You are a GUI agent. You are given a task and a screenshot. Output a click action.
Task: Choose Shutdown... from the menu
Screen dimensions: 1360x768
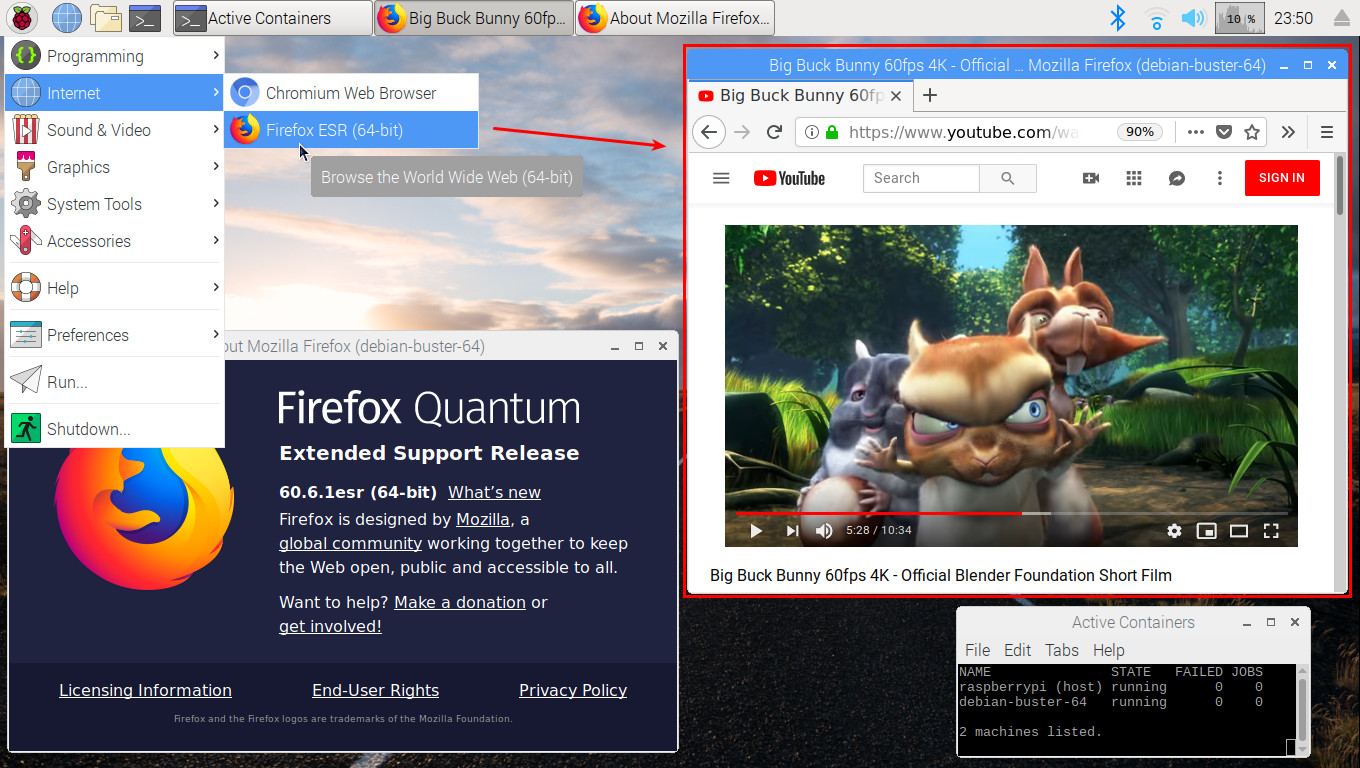click(115, 429)
